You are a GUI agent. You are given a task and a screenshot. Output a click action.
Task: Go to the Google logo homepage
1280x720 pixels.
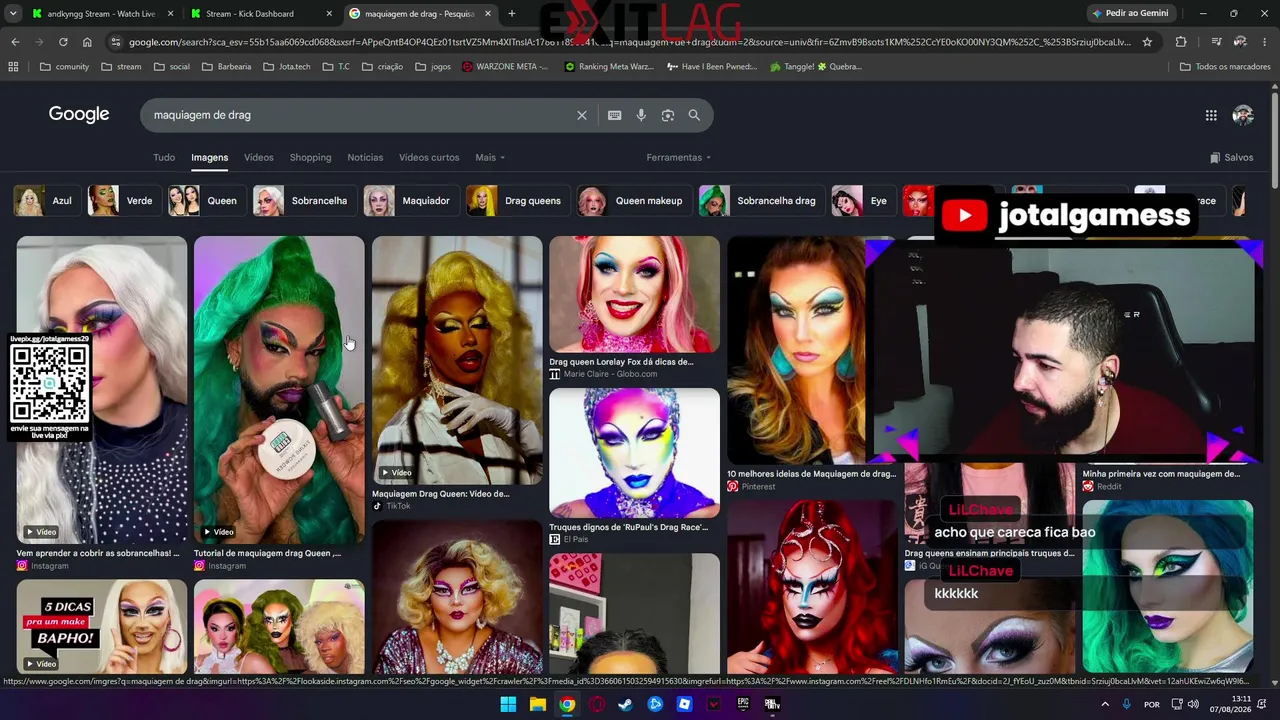(x=79, y=114)
